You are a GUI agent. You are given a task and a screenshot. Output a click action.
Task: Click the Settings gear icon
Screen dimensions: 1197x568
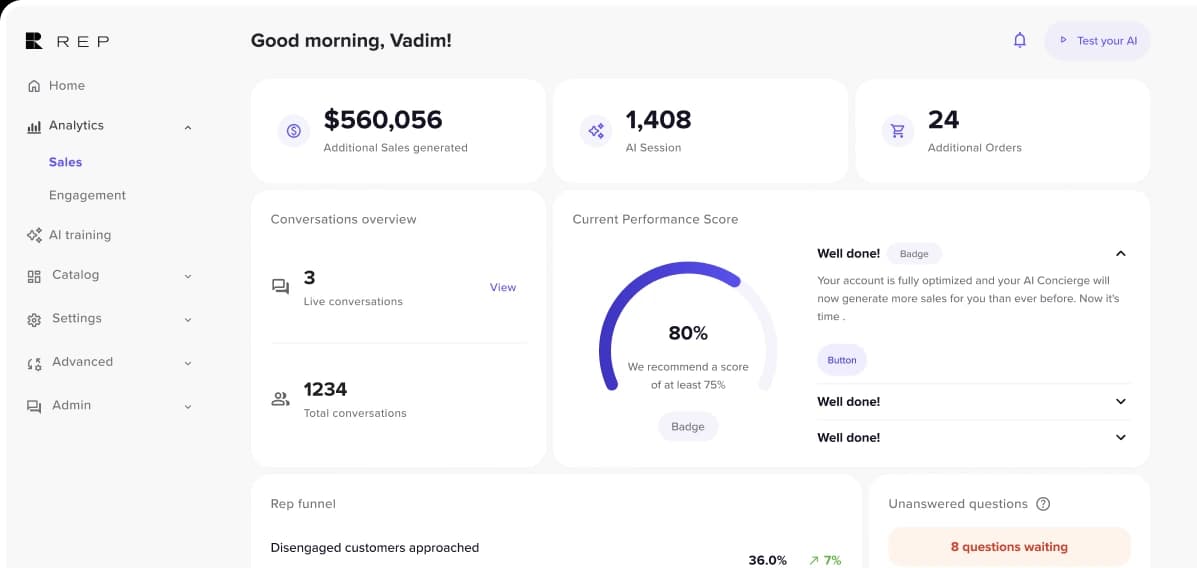pos(34,320)
